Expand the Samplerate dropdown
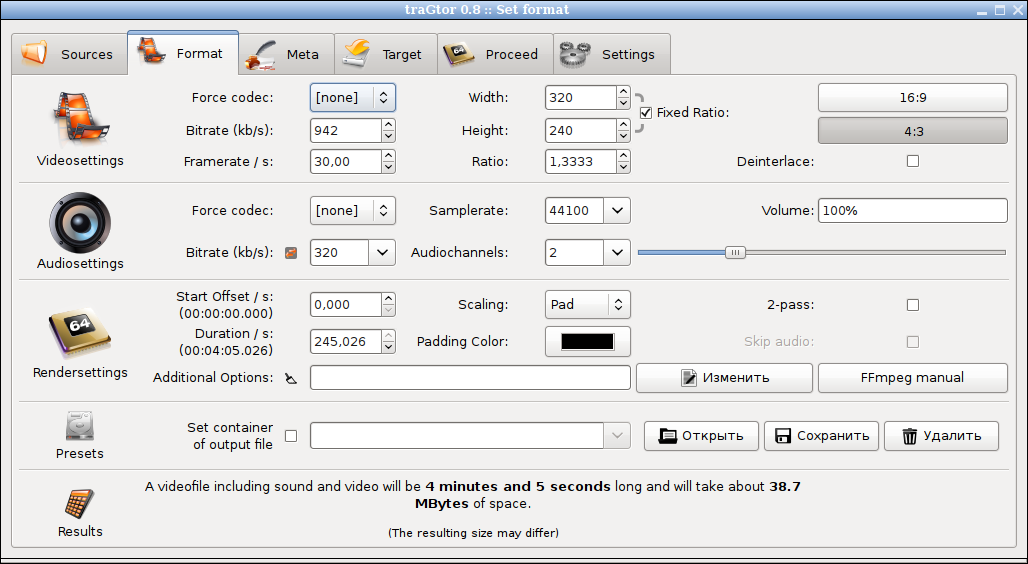 coord(617,211)
